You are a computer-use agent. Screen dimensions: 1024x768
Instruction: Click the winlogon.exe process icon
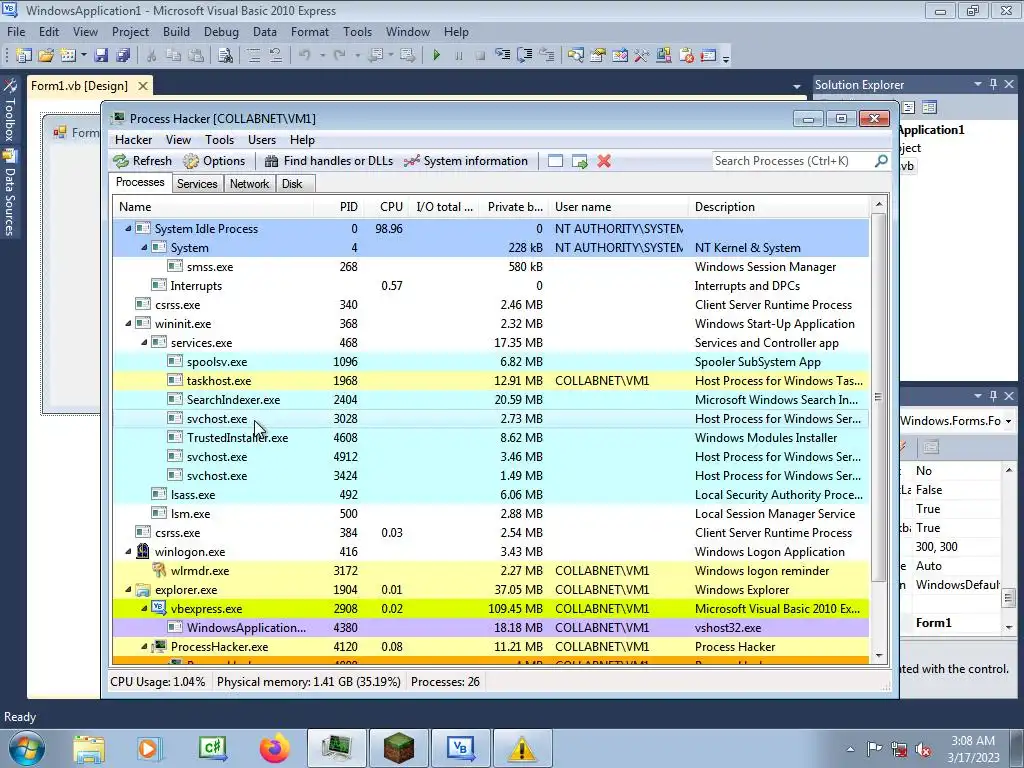click(x=142, y=551)
